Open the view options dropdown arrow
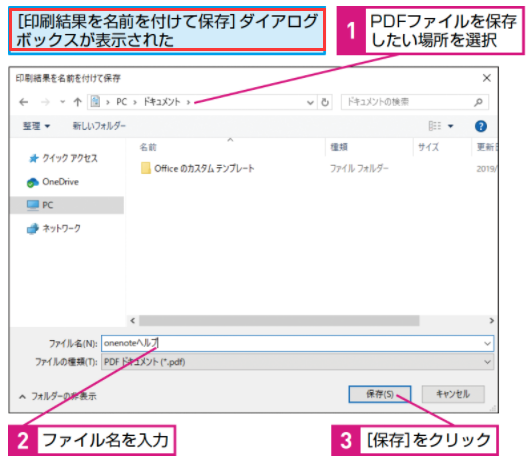 tap(450, 126)
